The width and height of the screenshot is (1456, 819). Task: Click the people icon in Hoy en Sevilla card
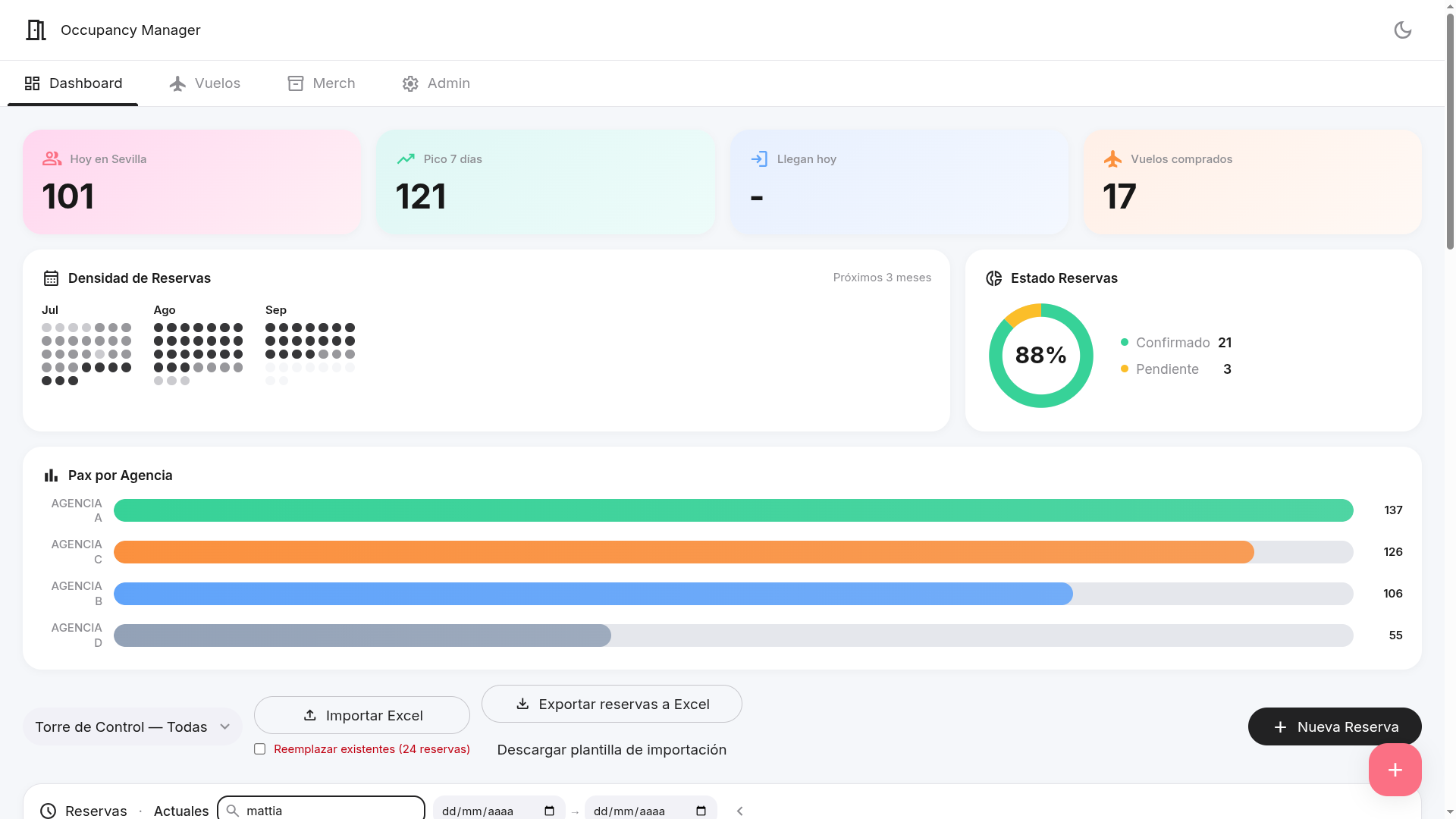pyautogui.click(x=52, y=158)
